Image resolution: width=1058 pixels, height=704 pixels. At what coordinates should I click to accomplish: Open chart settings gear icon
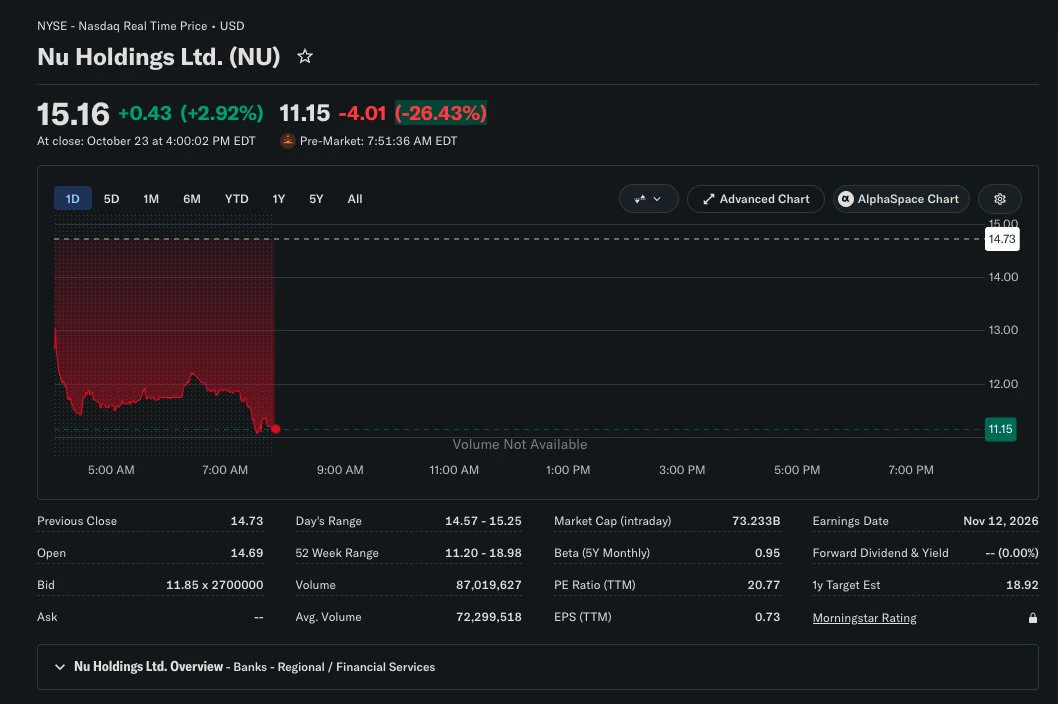[999, 199]
